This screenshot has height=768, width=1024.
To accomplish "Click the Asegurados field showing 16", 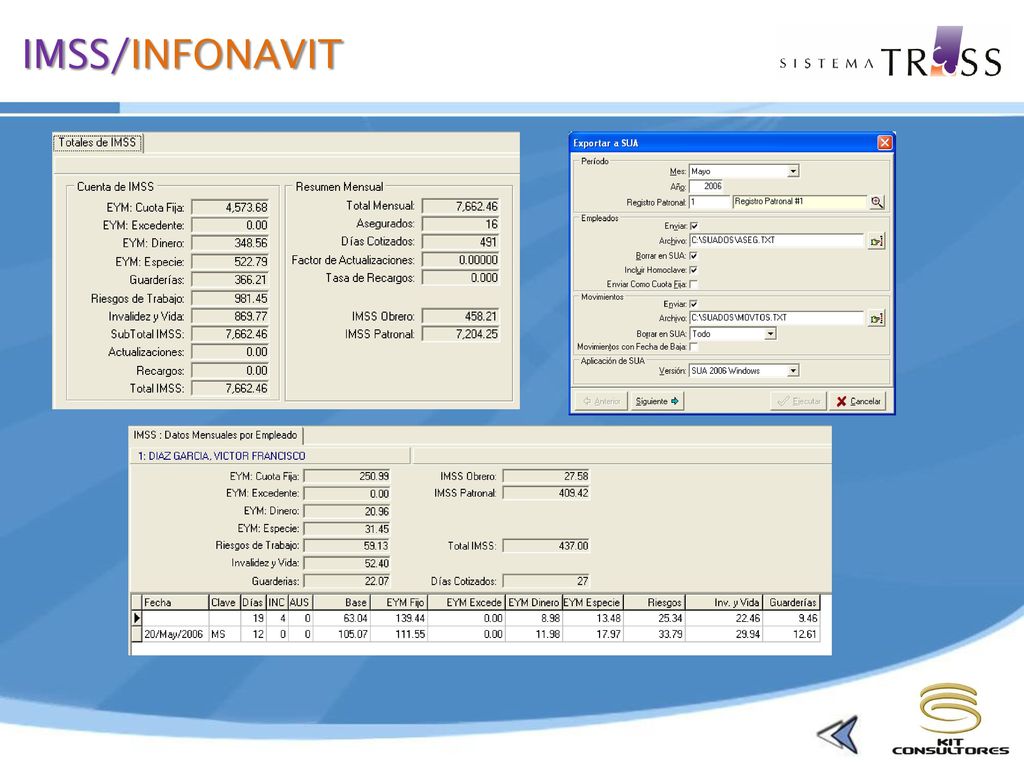I will [x=460, y=224].
